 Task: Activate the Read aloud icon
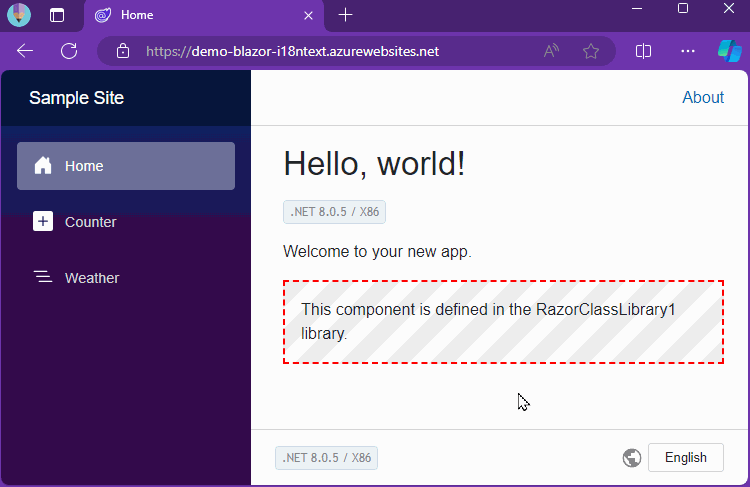(x=551, y=51)
